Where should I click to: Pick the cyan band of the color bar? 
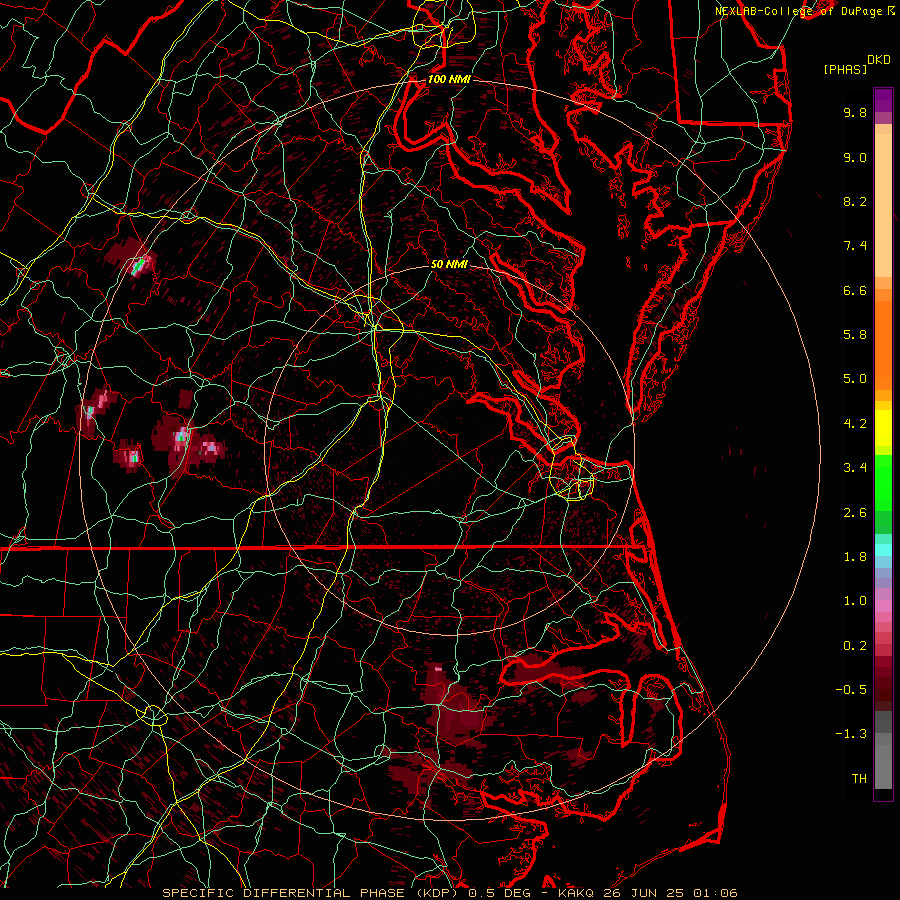point(883,550)
